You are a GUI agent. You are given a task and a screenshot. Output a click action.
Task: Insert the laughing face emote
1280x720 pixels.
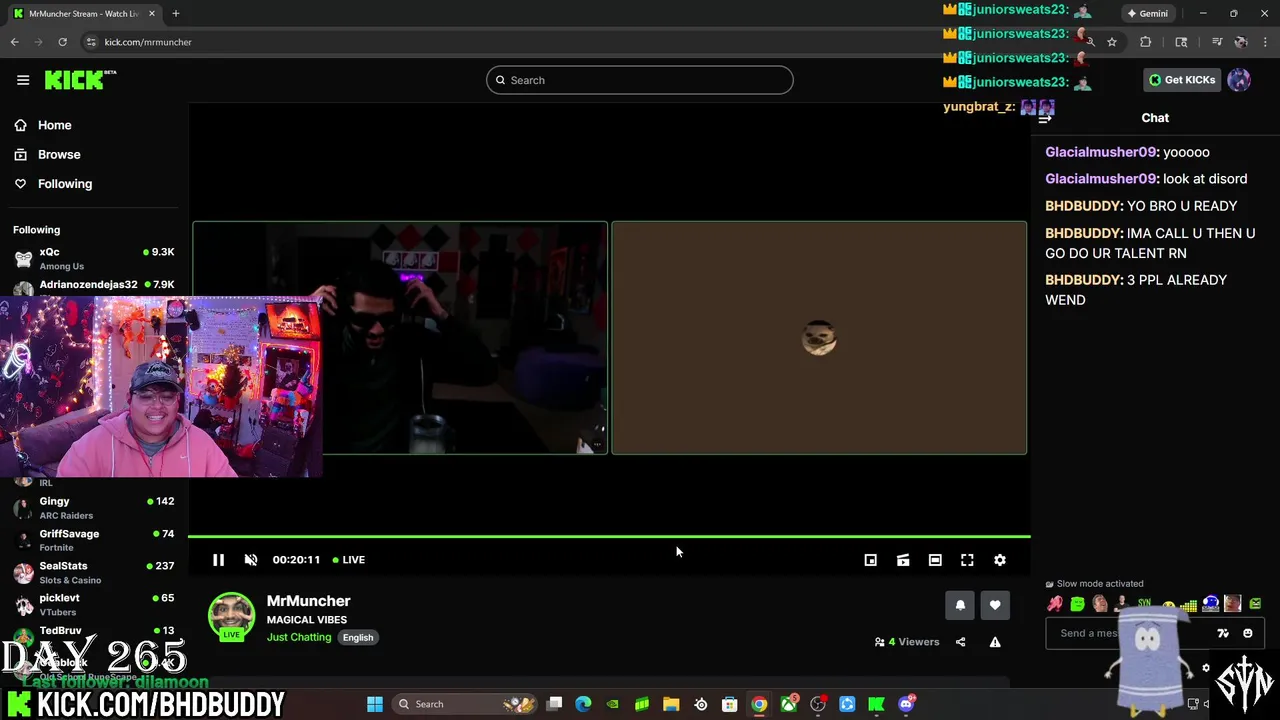pos(1100,604)
